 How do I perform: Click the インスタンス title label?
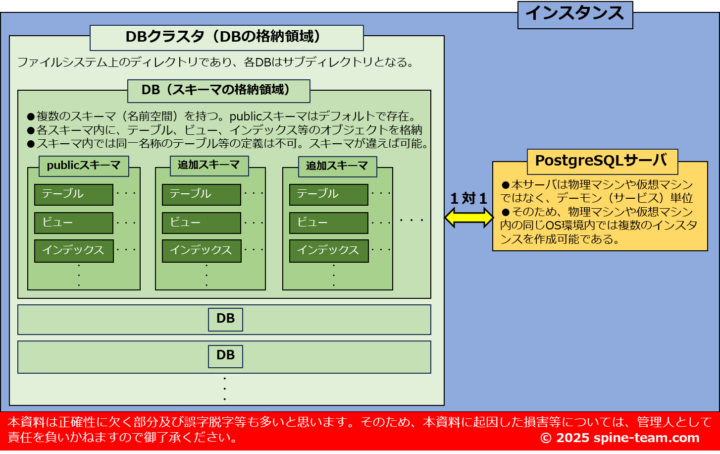(x=575, y=15)
